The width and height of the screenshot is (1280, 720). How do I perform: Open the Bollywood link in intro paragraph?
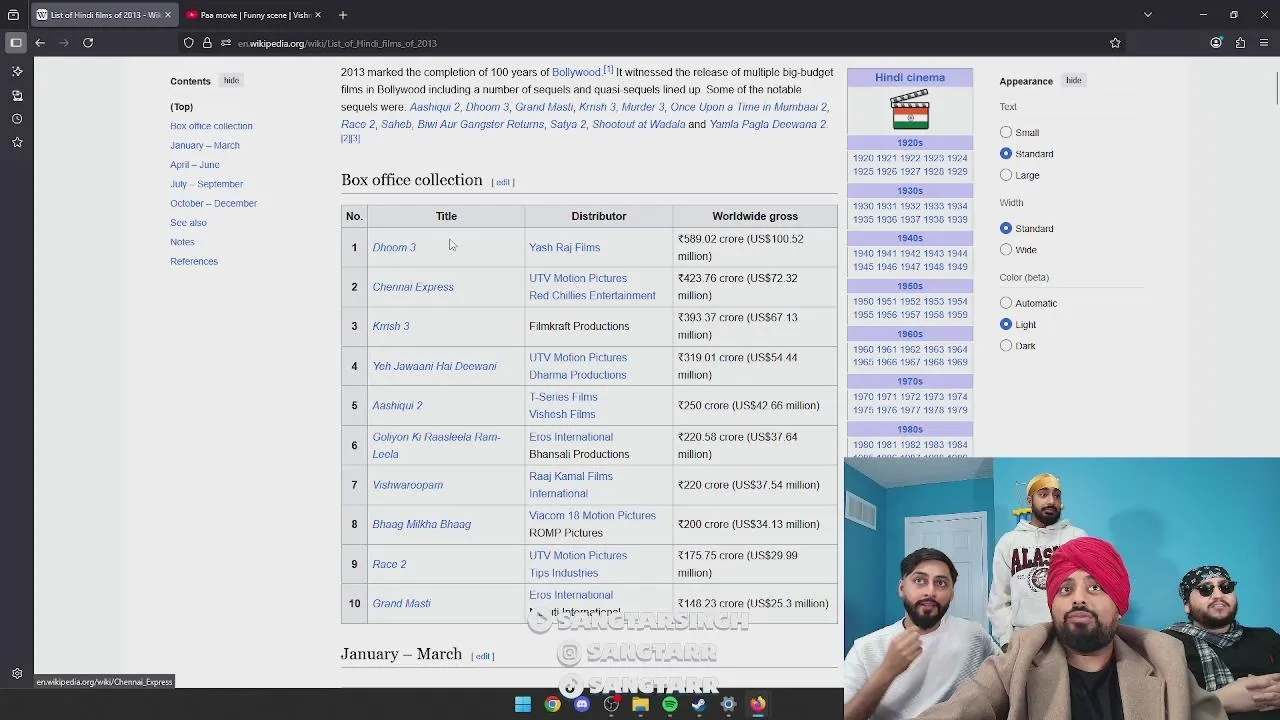576,72
